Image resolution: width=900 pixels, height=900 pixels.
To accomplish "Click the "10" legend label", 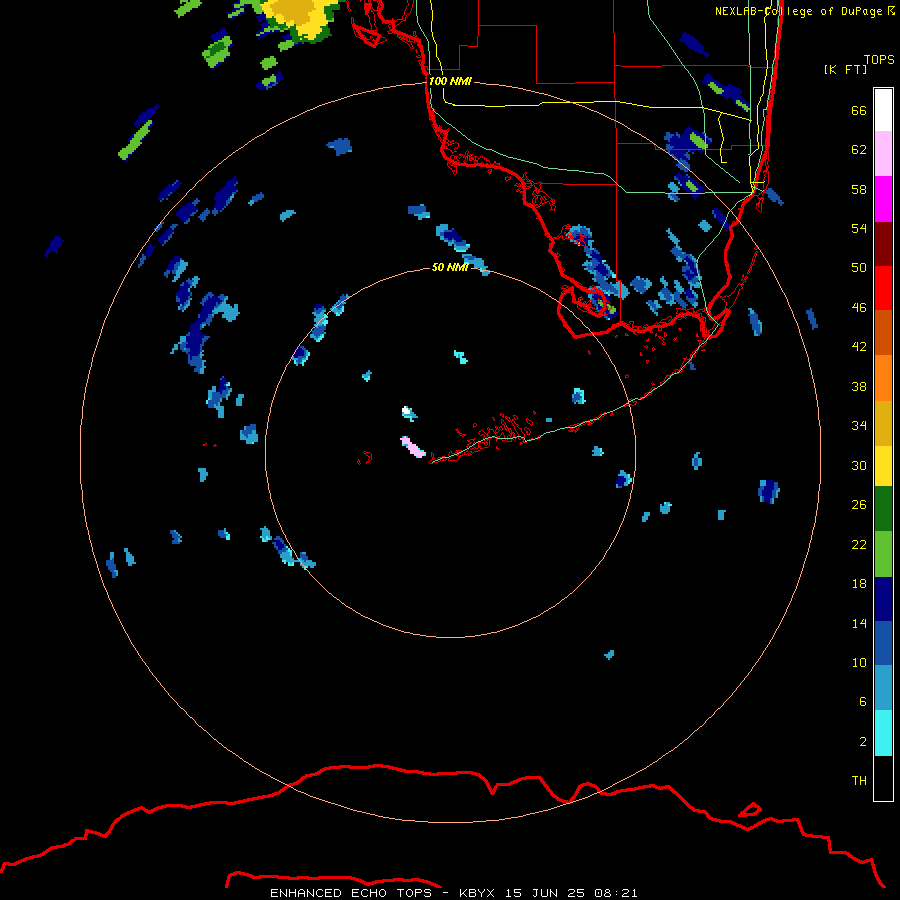I will click(x=859, y=662).
